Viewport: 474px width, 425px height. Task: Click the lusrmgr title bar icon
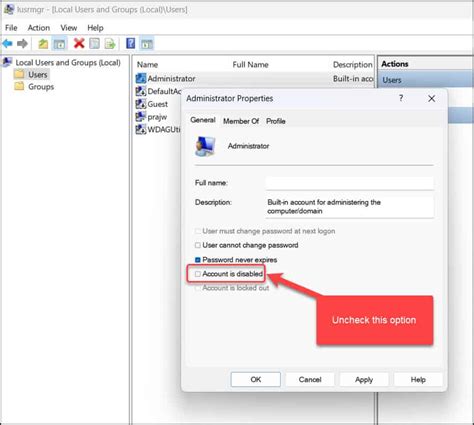(9, 9)
